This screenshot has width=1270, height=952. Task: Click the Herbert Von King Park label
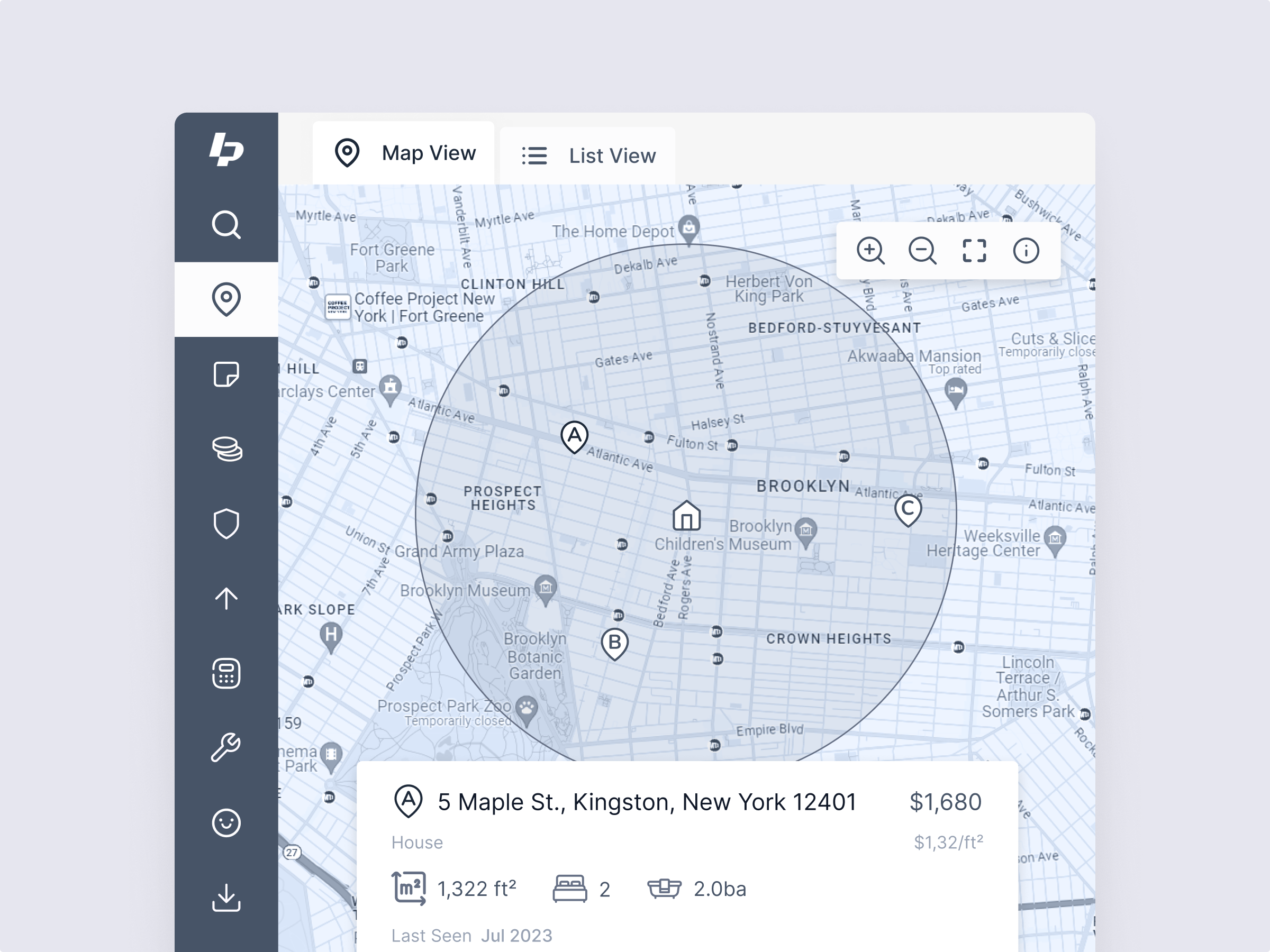coord(769,289)
